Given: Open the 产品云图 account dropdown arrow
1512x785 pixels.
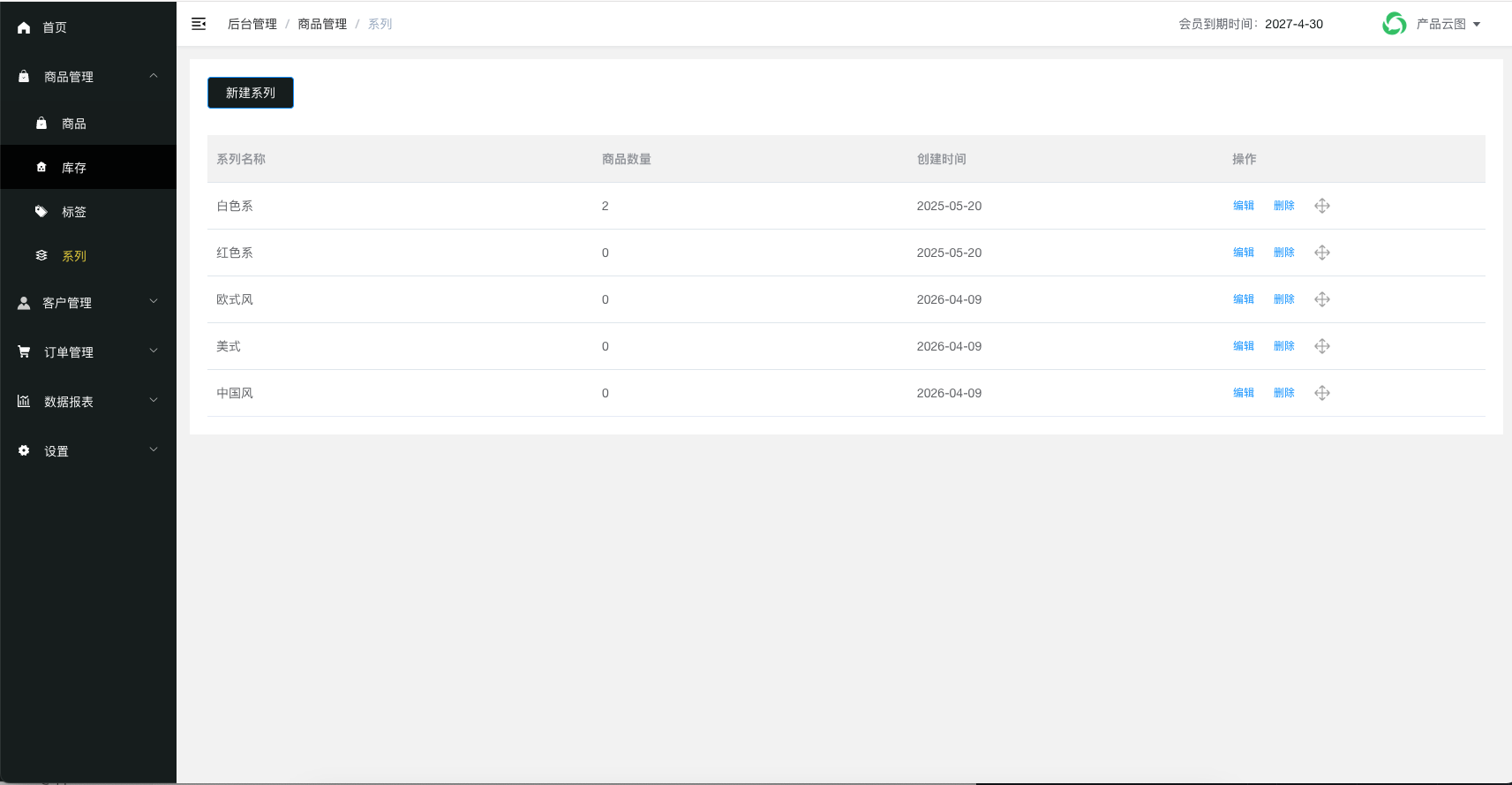Looking at the screenshot, I should pyautogui.click(x=1477, y=25).
